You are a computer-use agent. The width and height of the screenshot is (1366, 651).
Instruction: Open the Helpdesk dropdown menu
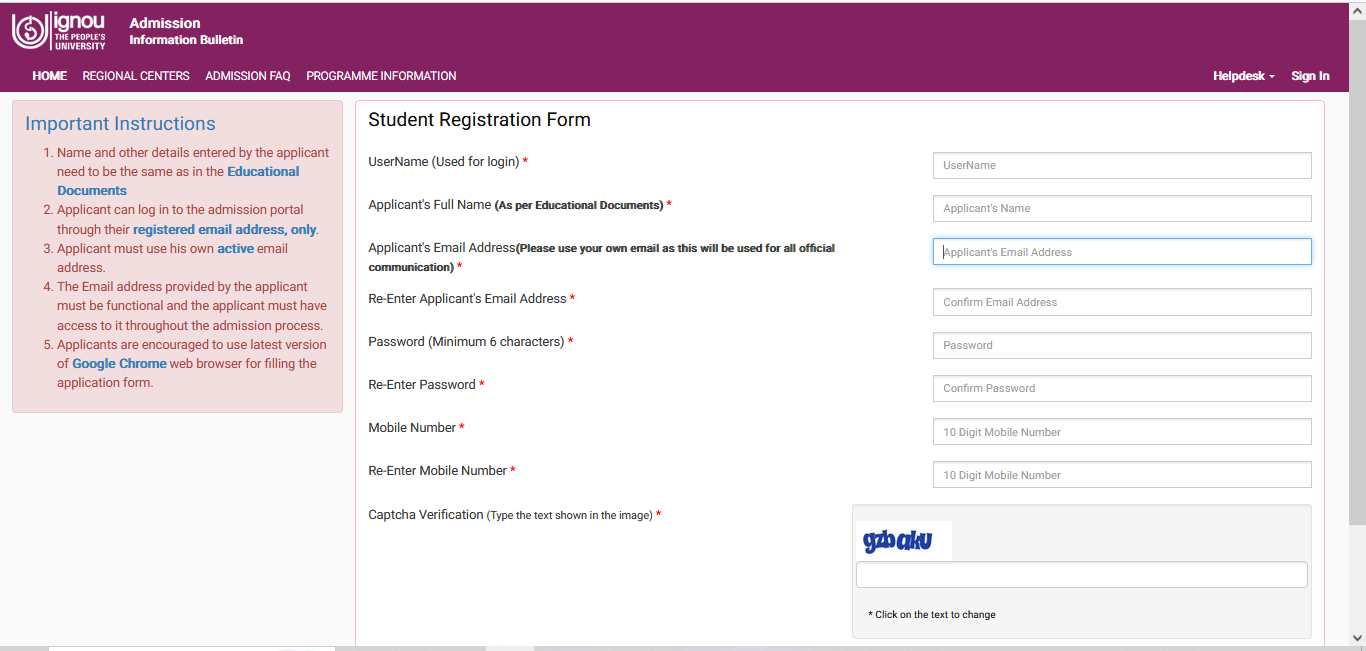[x=1243, y=76]
